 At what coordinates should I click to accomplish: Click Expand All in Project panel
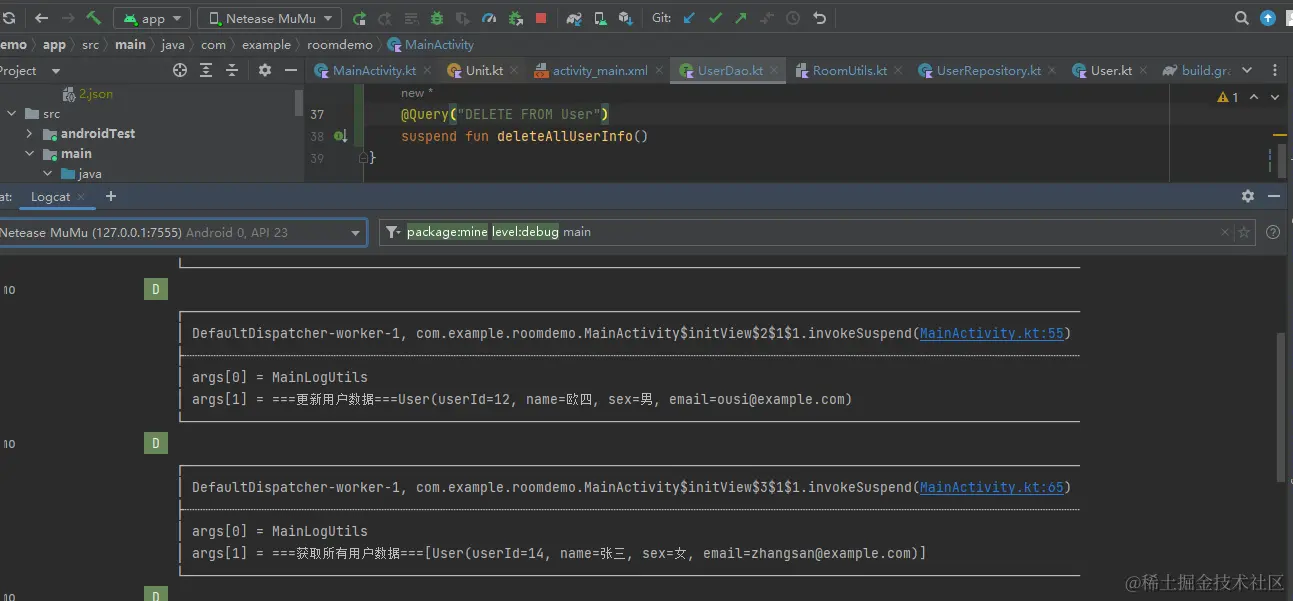point(206,70)
